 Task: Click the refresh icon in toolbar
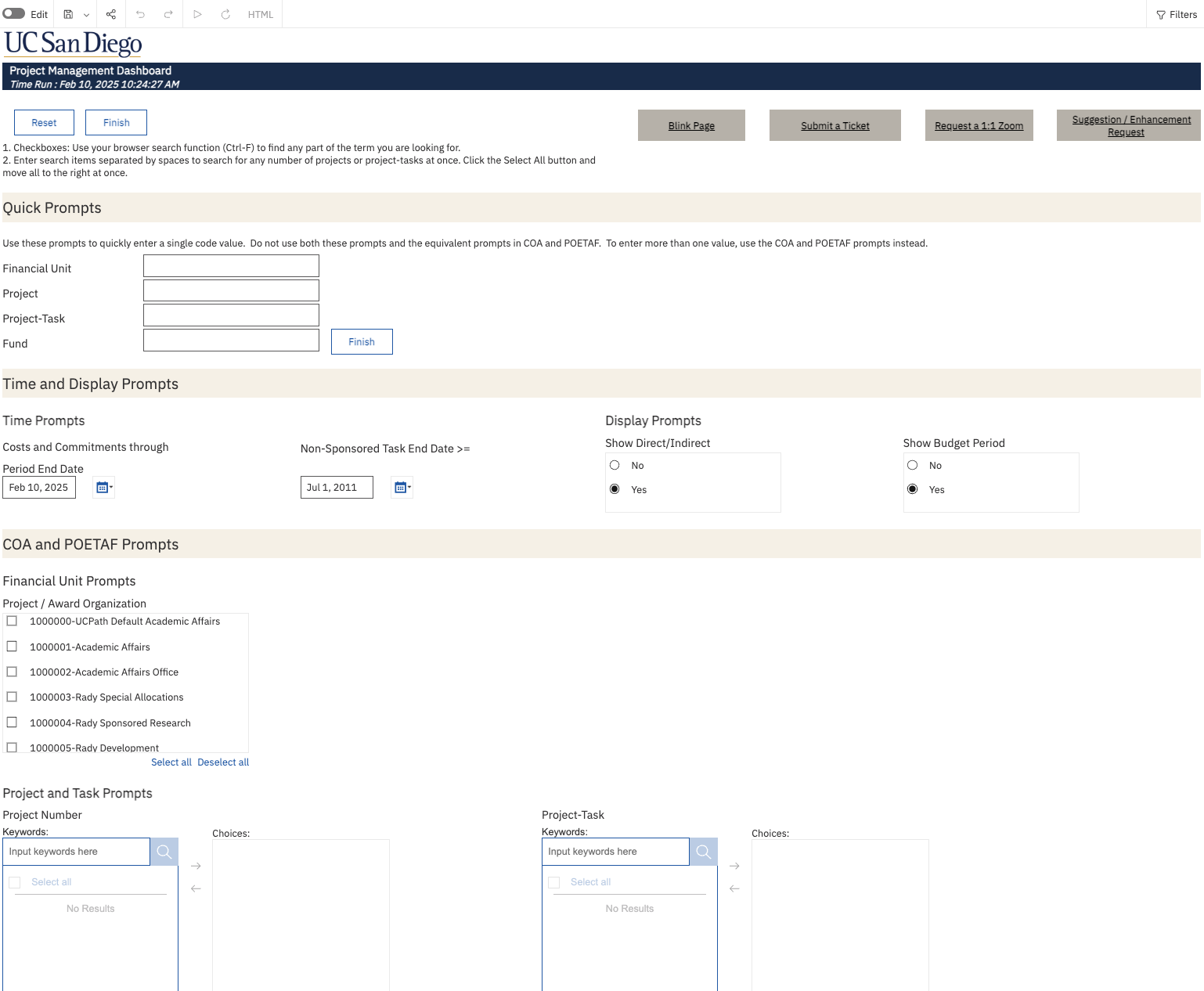pos(225,14)
